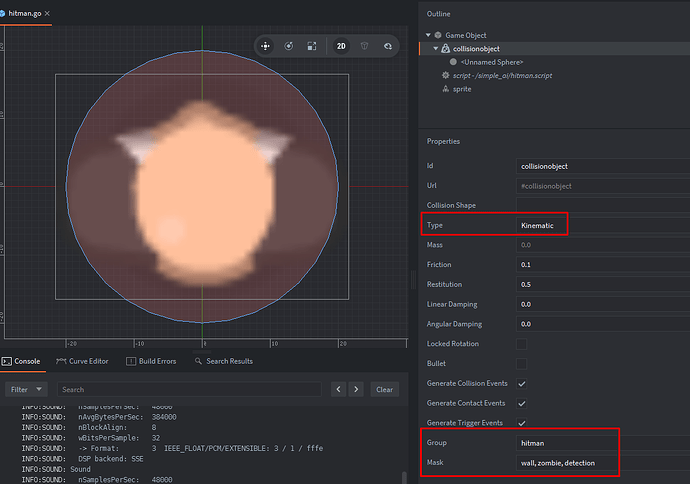Click the Collision Shape field
The width and height of the screenshot is (690, 484).
(603, 205)
